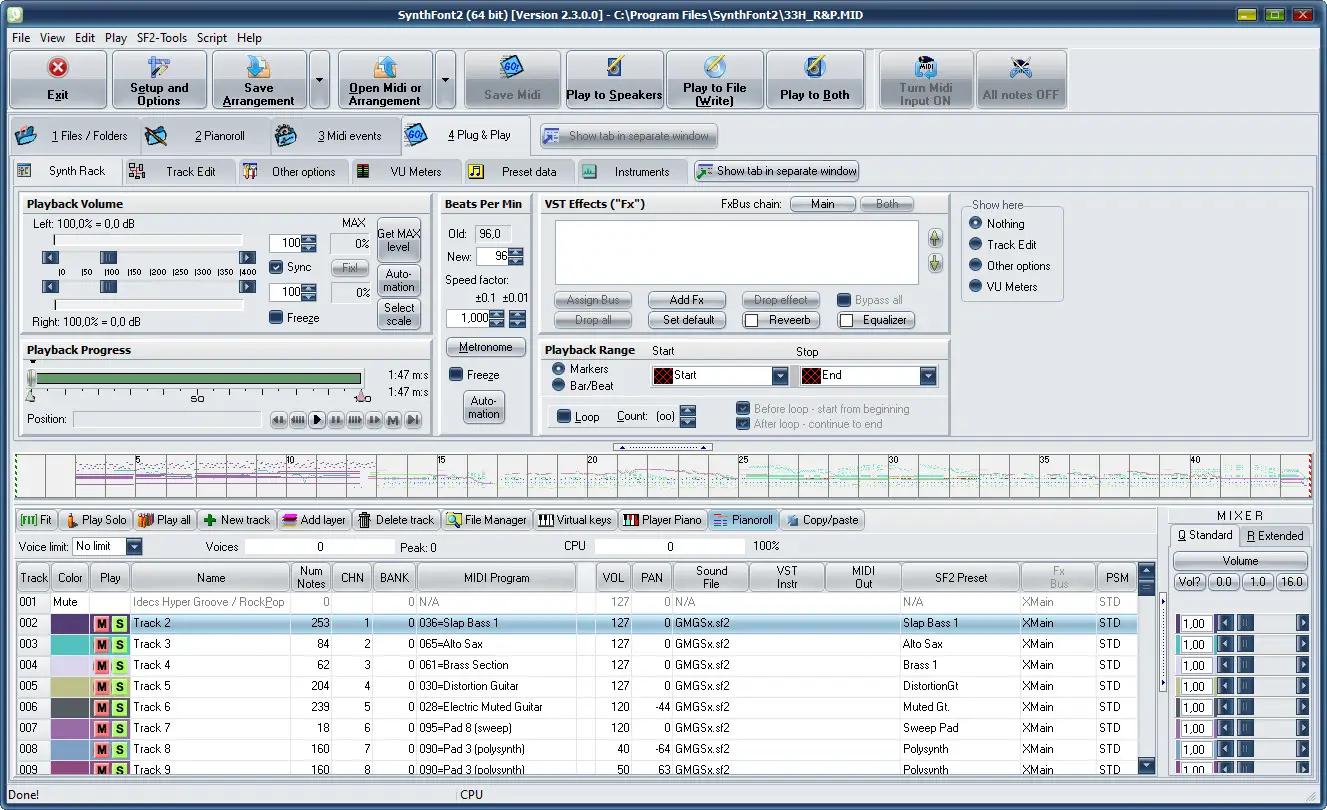Open the Start marker dropdown
Image resolution: width=1327 pixels, height=810 pixels.
[x=780, y=376]
